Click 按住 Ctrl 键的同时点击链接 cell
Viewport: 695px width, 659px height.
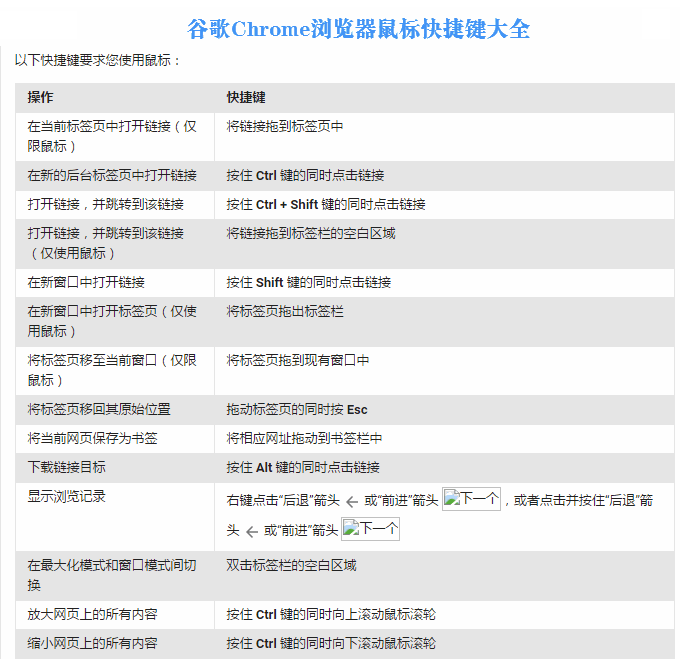pyautogui.click(x=445, y=175)
